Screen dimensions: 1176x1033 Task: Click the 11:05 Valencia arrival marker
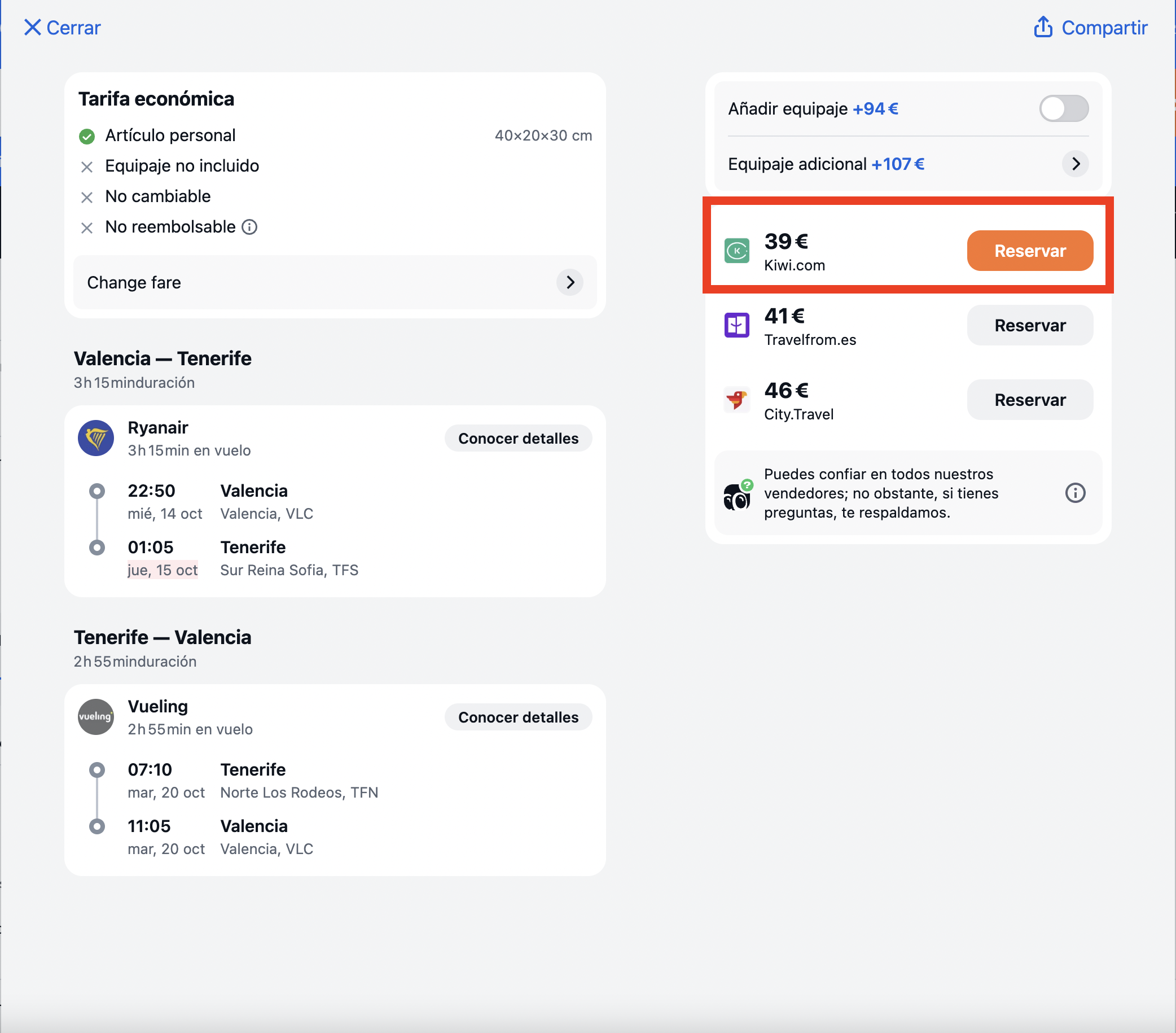[96, 826]
